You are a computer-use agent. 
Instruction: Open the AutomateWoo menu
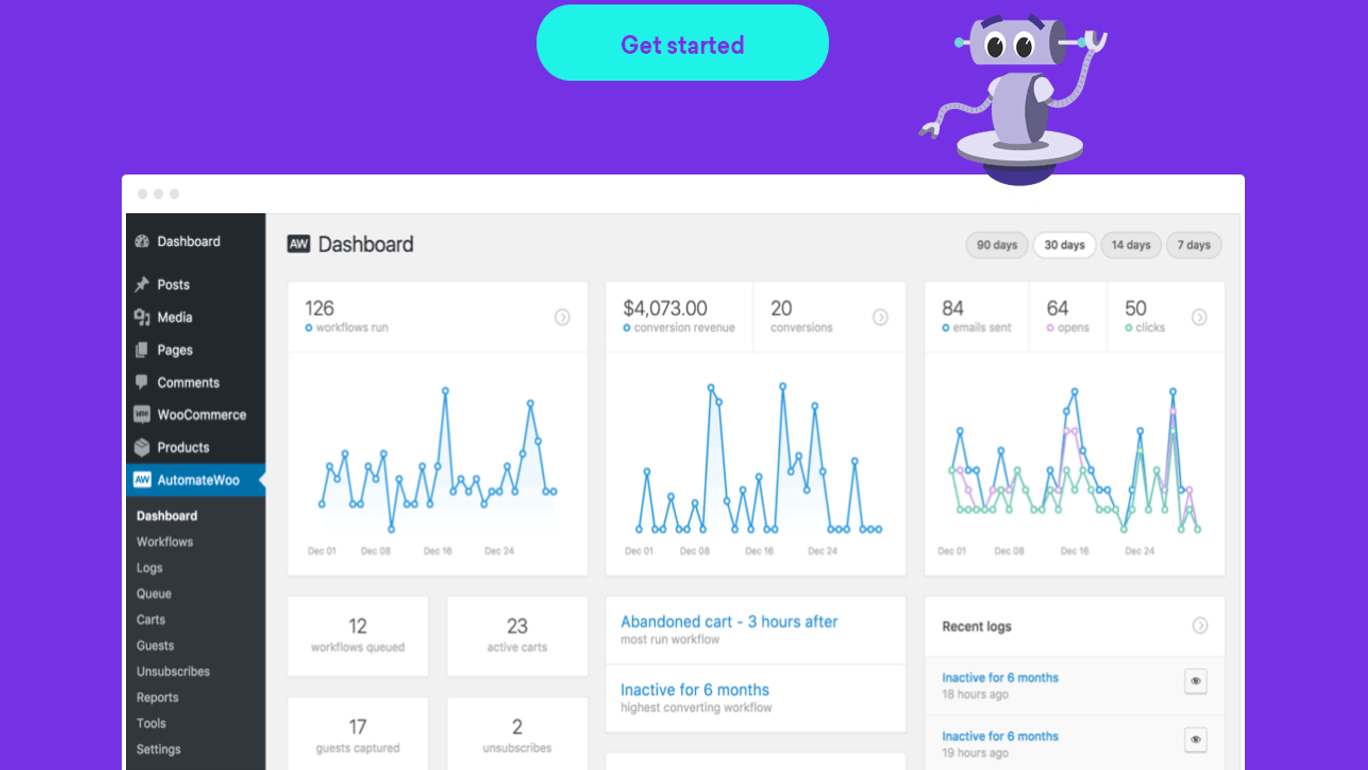point(196,480)
